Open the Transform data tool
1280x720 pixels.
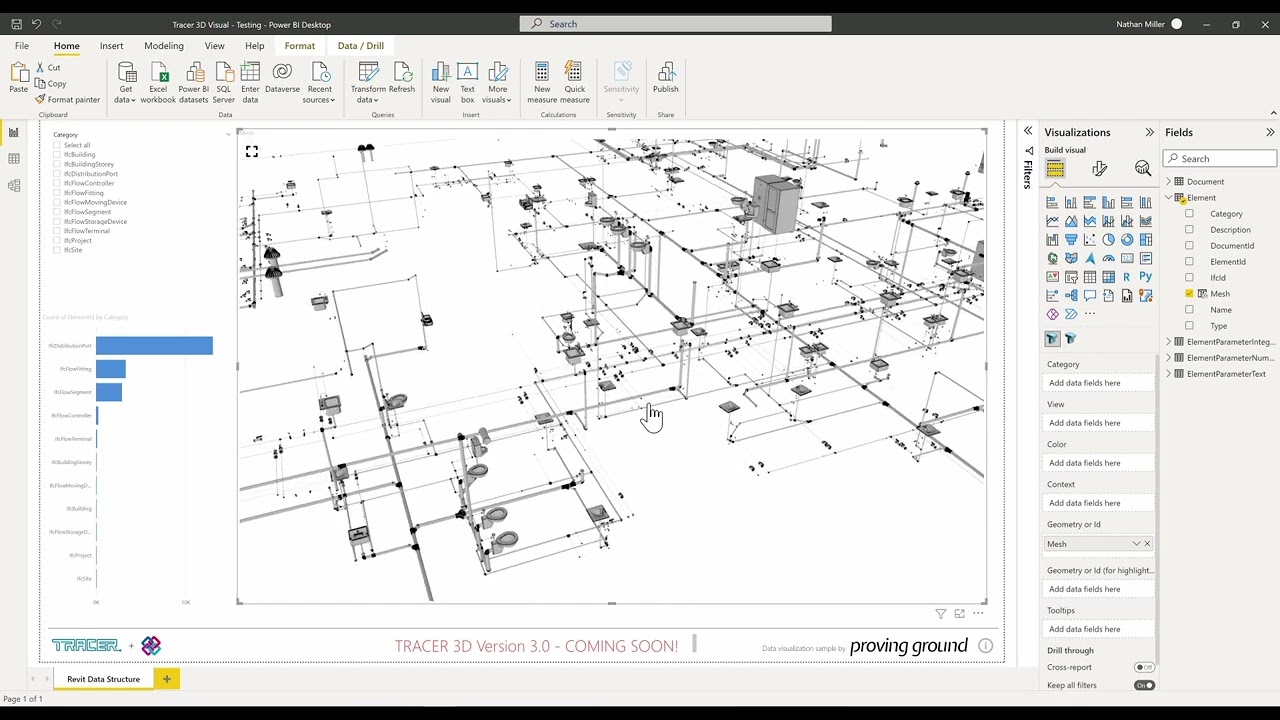(x=368, y=80)
